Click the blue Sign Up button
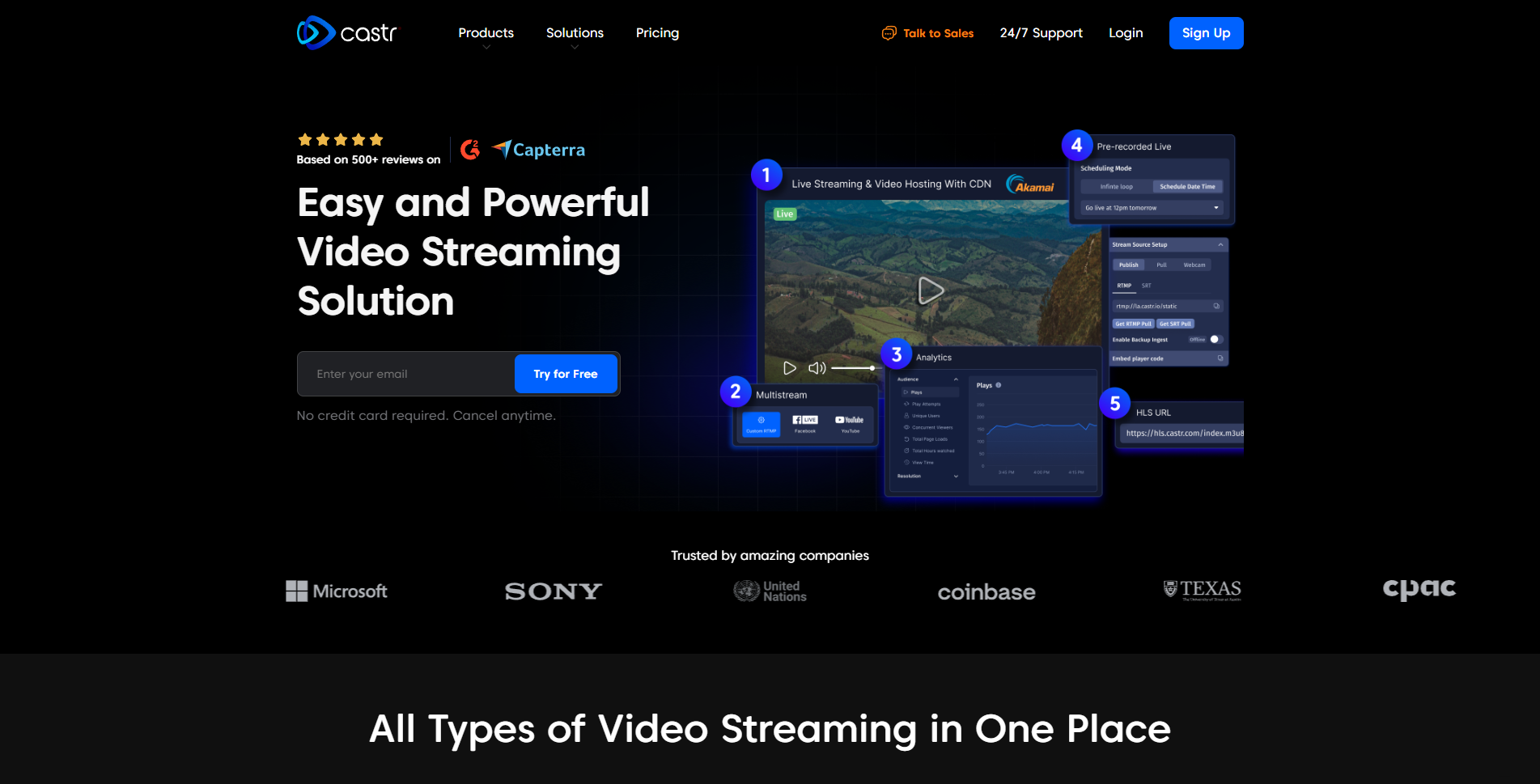Screen dimensions: 1540x784 tap(1206, 33)
